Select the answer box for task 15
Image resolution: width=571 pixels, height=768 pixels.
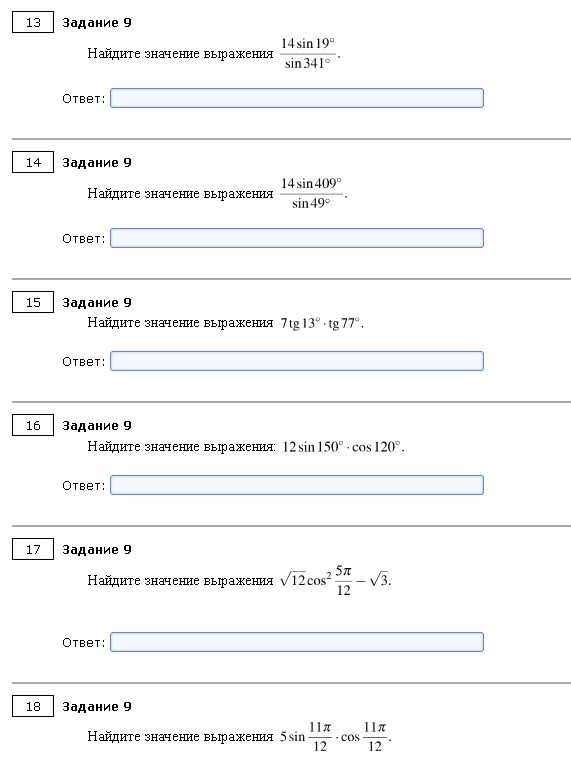point(297,361)
